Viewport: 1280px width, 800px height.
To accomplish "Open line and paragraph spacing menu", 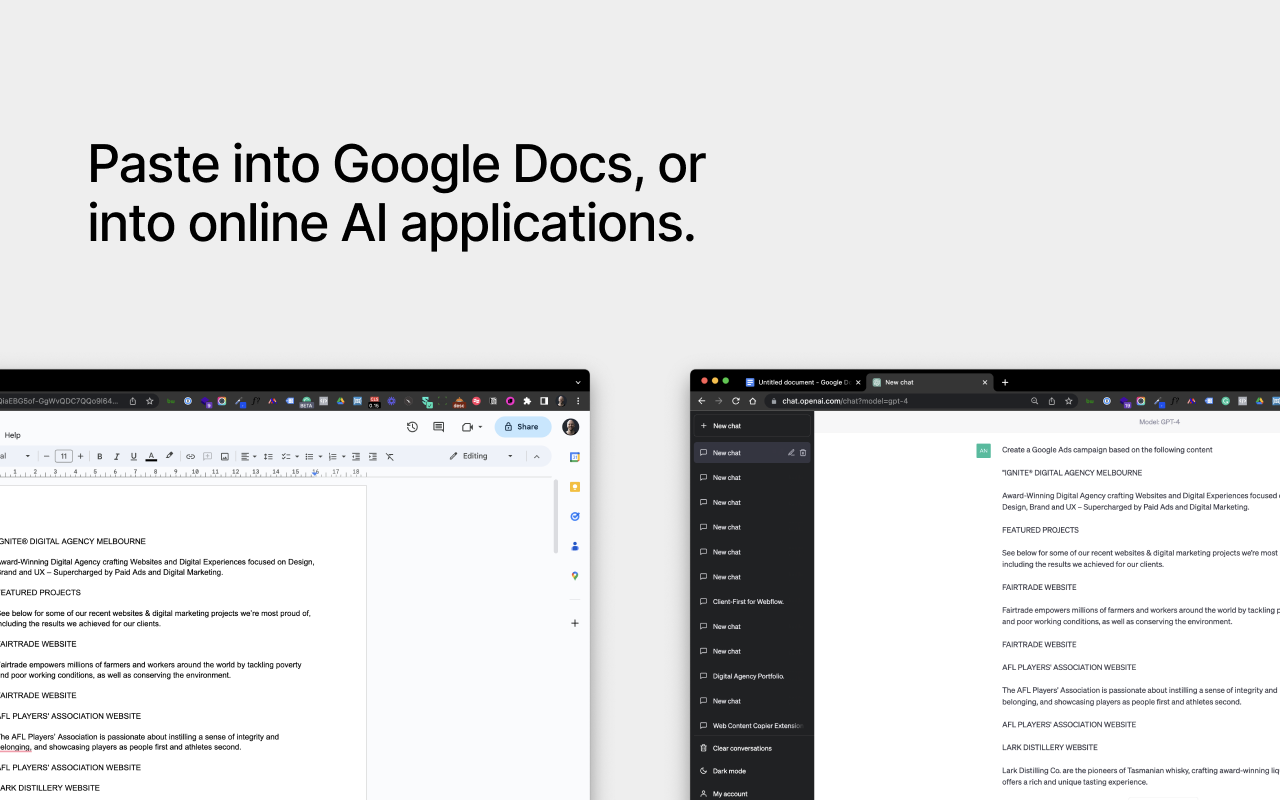I will point(268,456).
